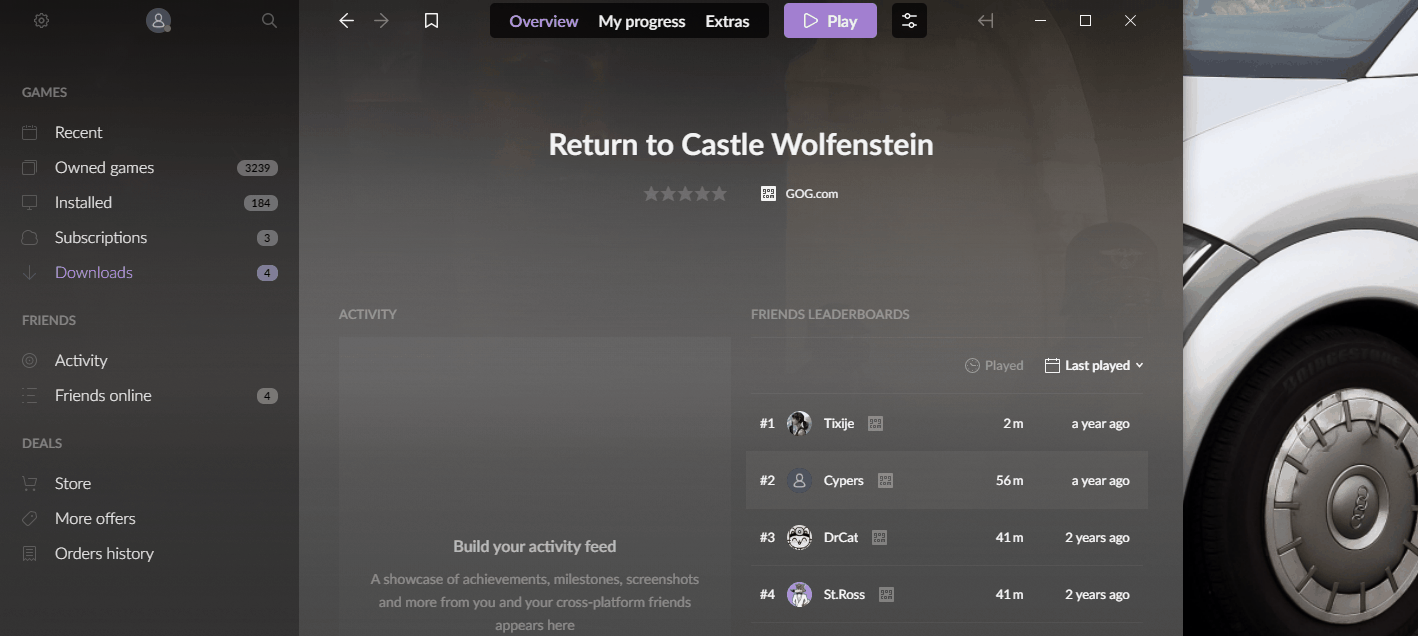Click the Installed count badge 184
Image resolution: width=1418 pixels, height=636 pixels.
click(x=261, y=203)
